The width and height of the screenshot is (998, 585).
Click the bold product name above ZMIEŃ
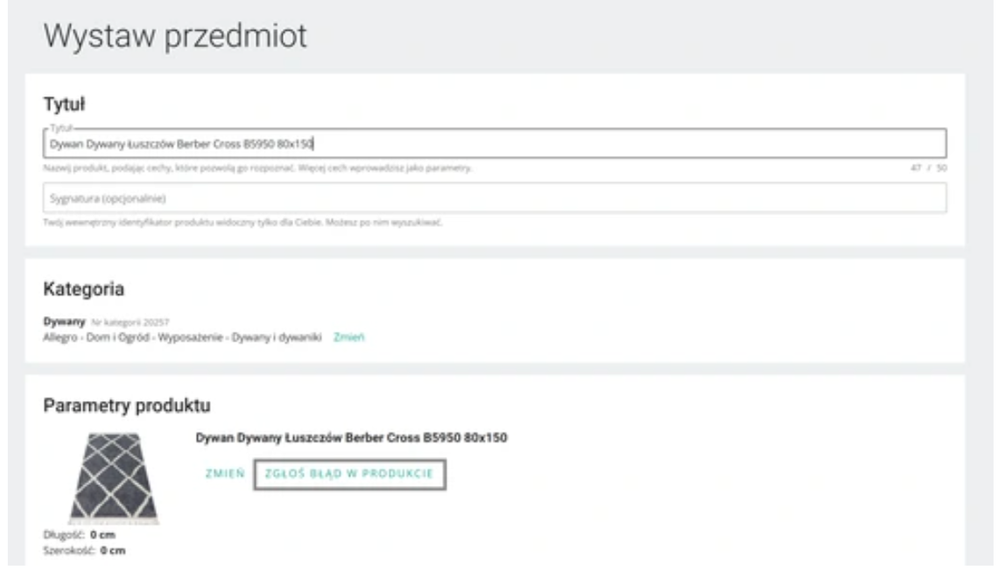click(x=351, y=437)
